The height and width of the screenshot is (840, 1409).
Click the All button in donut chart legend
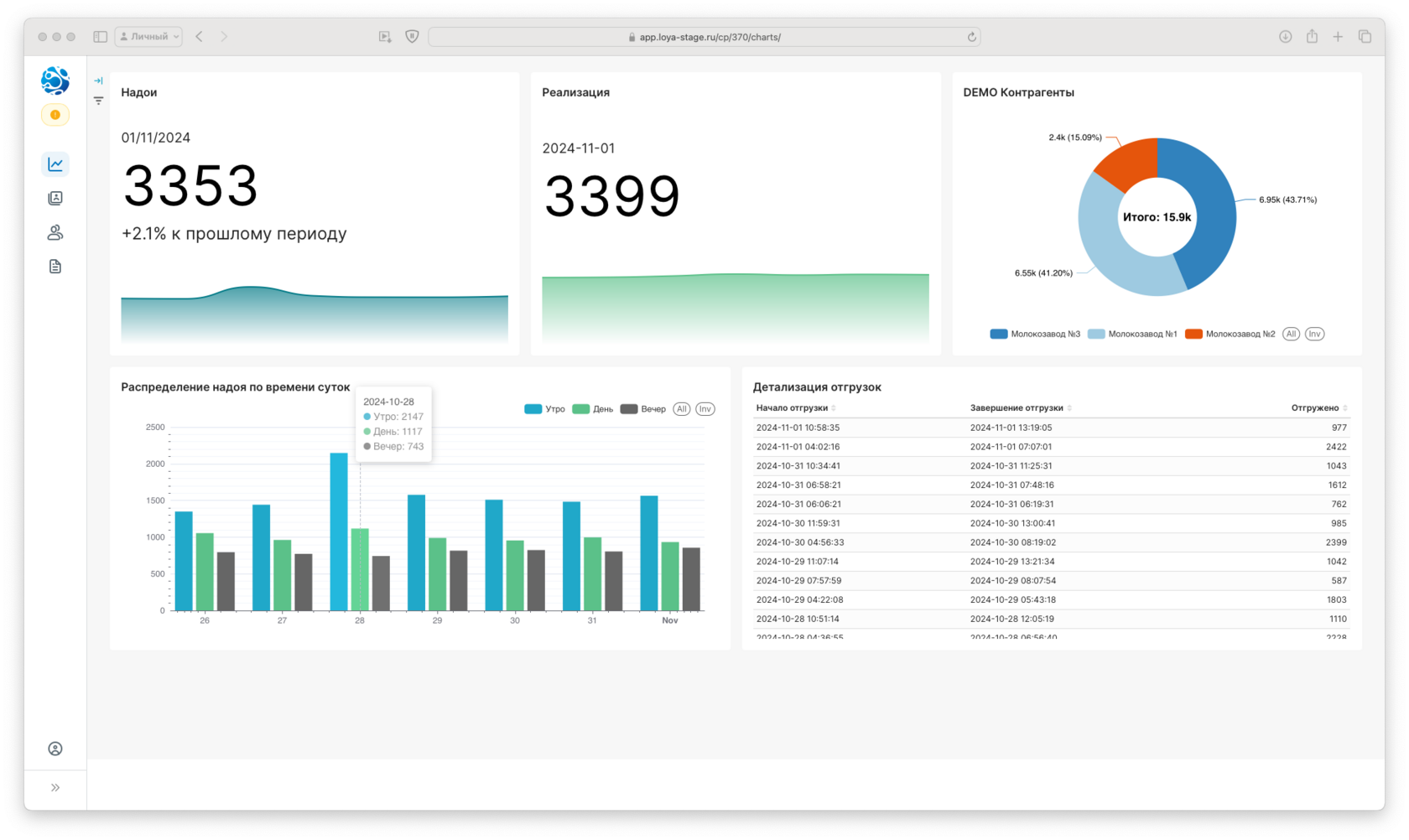(x=1291, y=334)
